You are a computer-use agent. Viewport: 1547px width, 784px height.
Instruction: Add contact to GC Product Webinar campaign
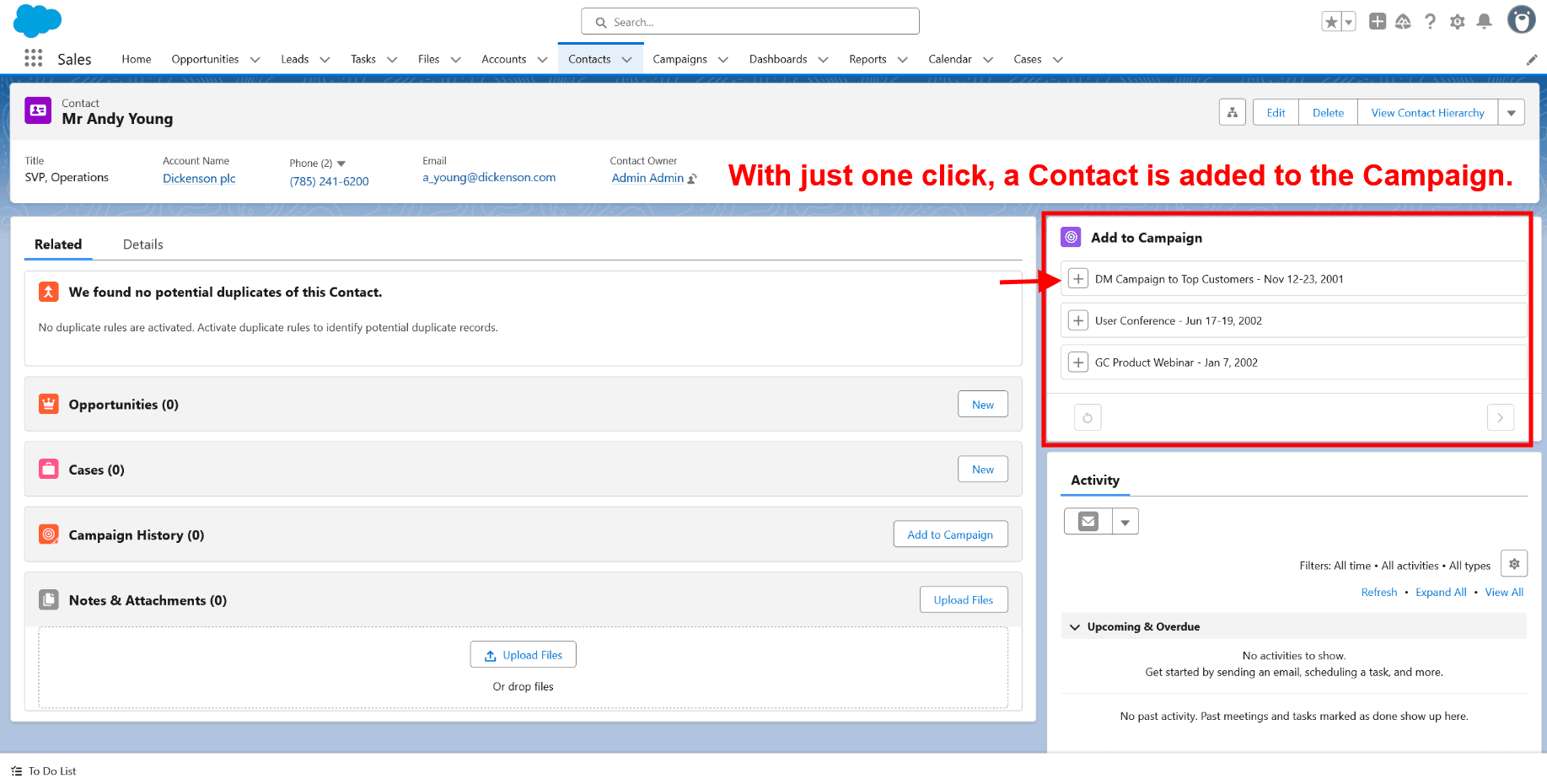click(1078, 362)
